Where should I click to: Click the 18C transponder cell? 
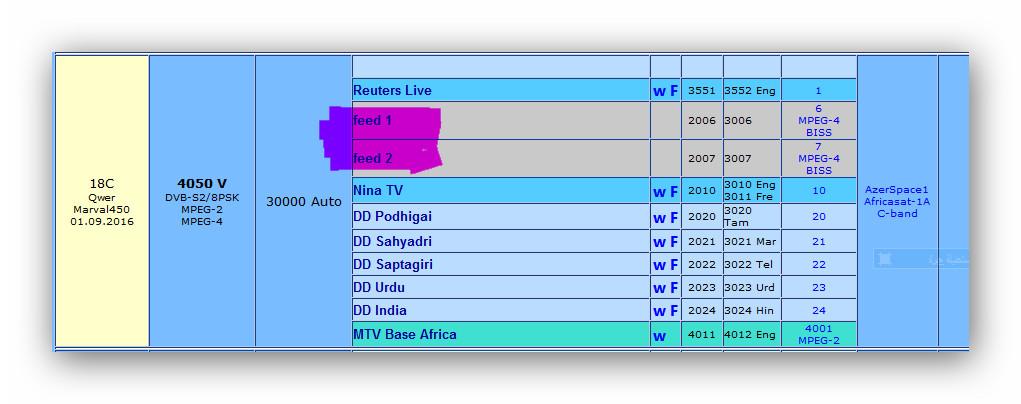click(101, 184)
